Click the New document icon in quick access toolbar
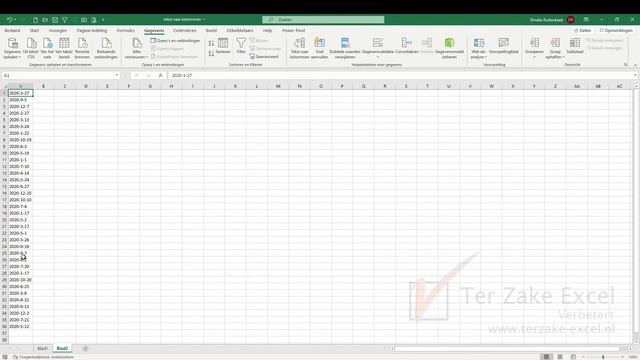Viewport: 640px width, 360px height. (x=36, y=20)
